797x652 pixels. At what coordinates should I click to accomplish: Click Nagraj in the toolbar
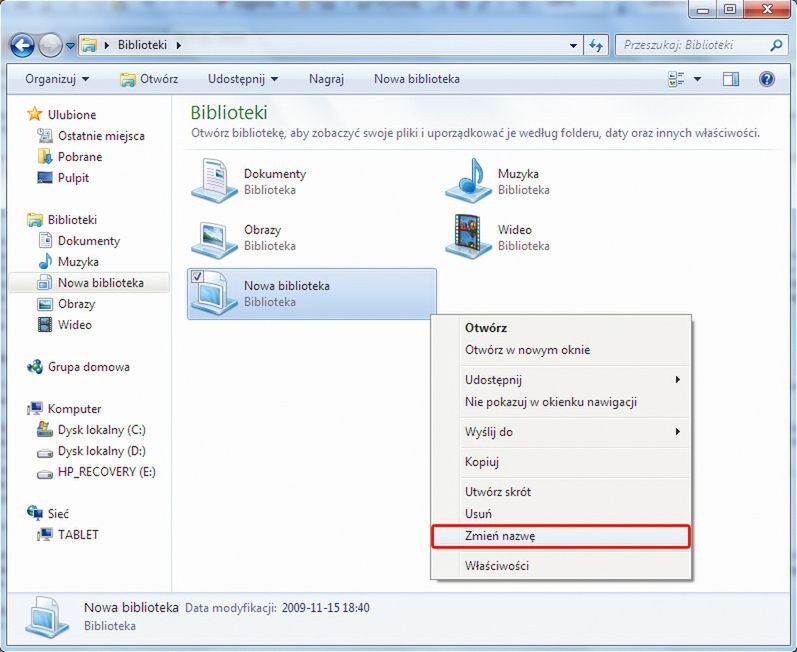(326, 79)
